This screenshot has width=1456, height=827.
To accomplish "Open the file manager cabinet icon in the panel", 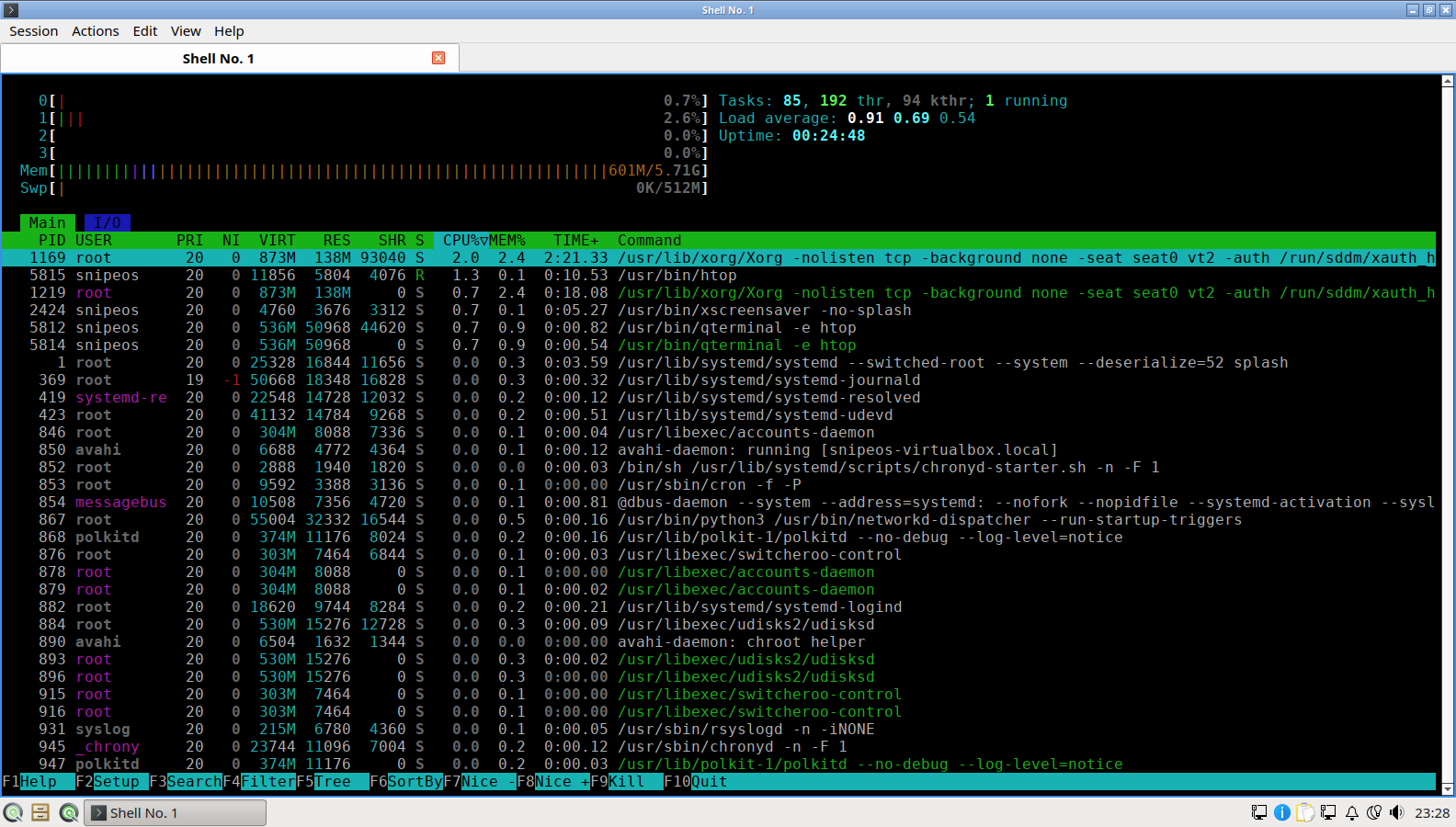I will 40,812.
